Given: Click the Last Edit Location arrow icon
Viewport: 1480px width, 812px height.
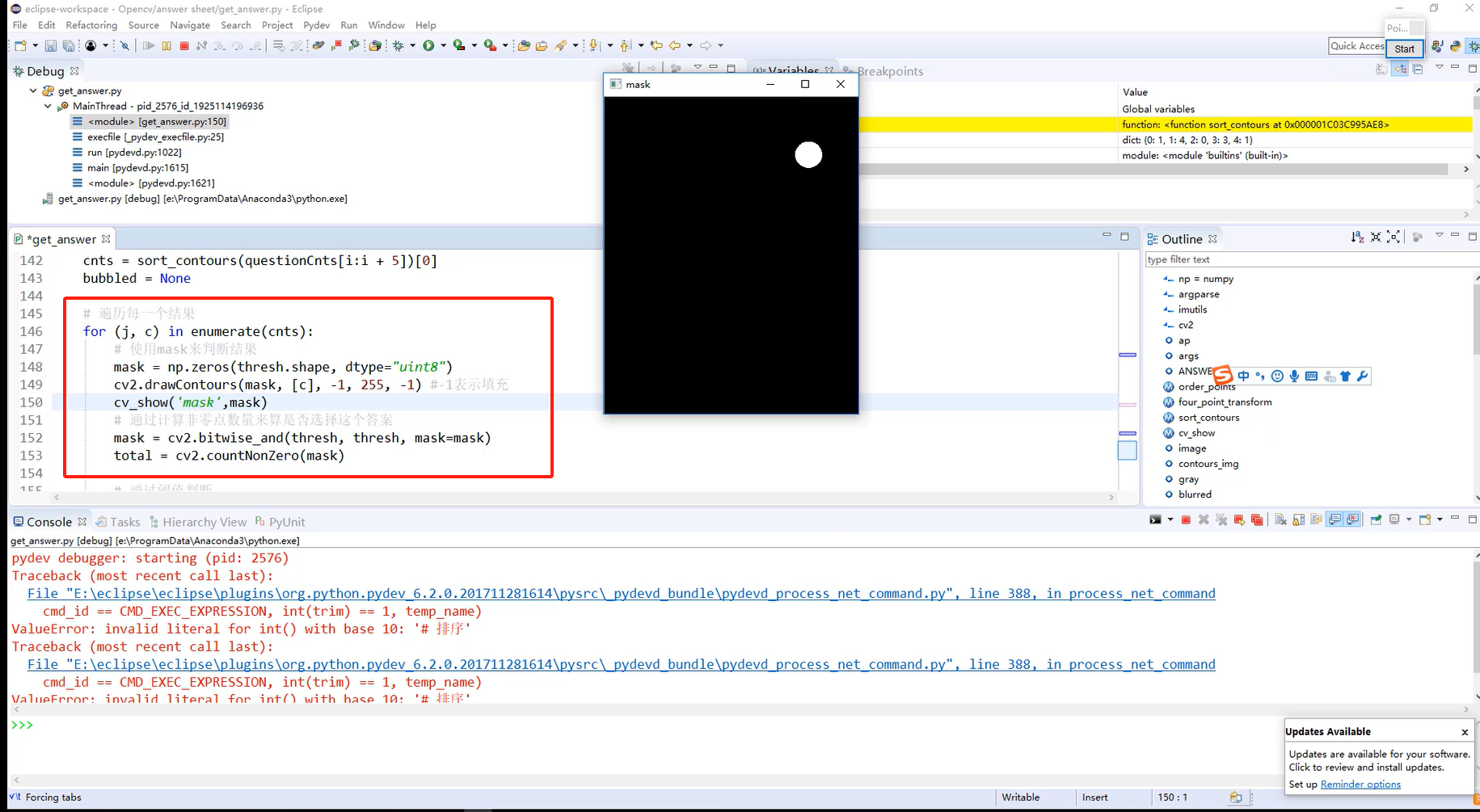Looking at the screenshot, I should click(x=656, y=45).
